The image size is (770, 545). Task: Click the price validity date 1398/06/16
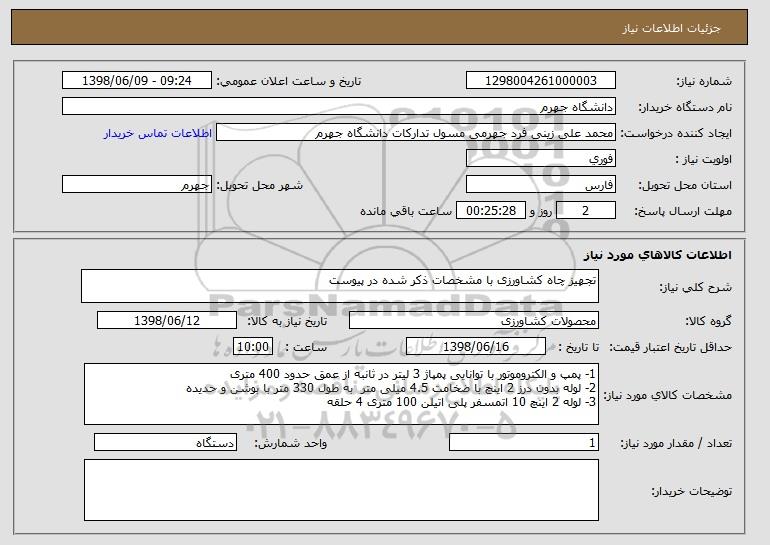click(476, 347)
